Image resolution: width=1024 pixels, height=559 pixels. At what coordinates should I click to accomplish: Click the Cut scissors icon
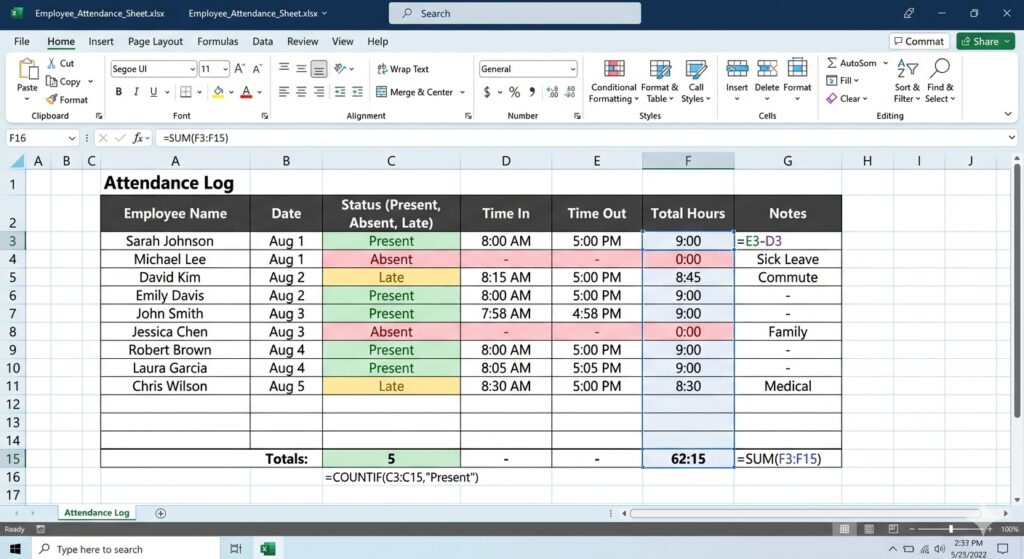click(52, 63)
